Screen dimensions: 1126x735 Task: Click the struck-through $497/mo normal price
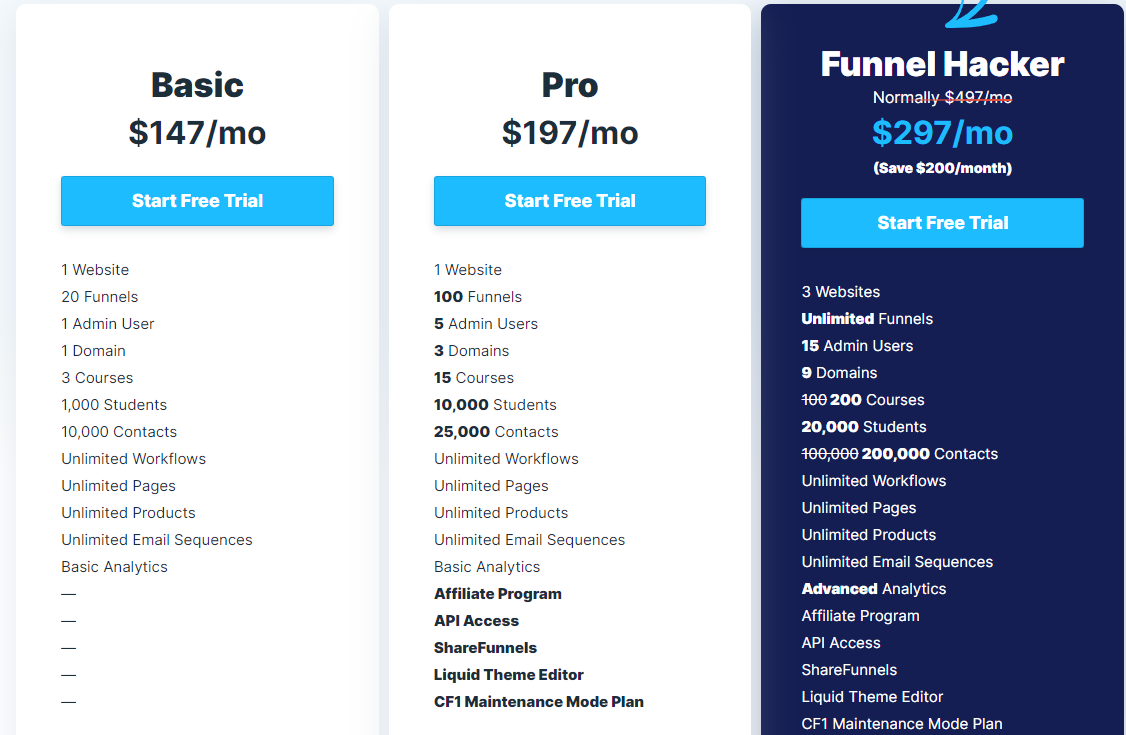[978, 97]
